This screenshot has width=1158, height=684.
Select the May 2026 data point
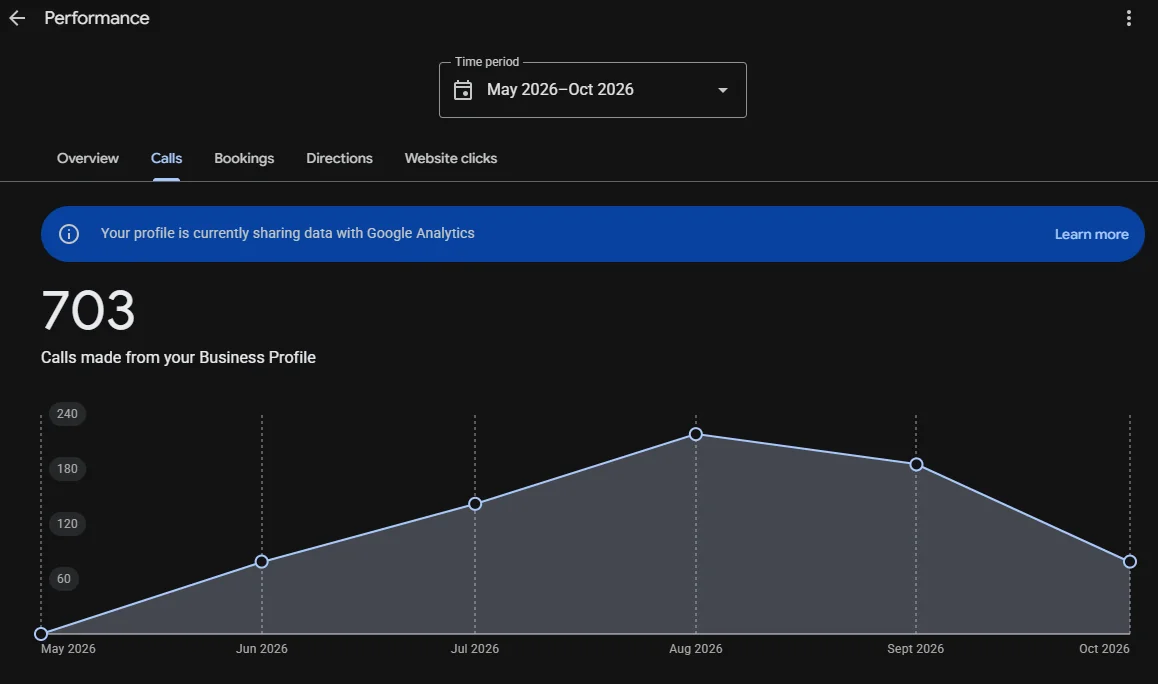coord(41,634)
